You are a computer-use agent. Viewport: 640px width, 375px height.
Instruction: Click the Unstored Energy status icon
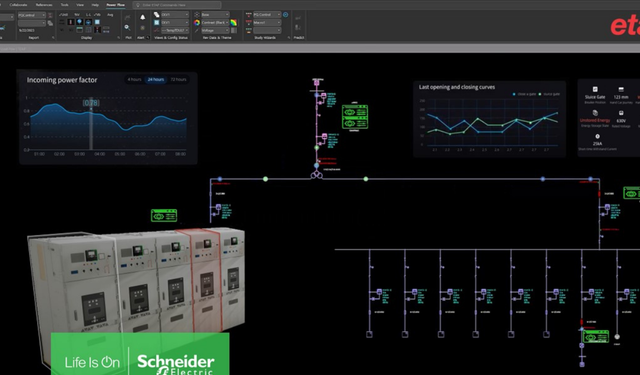click(x=595, y=113)
